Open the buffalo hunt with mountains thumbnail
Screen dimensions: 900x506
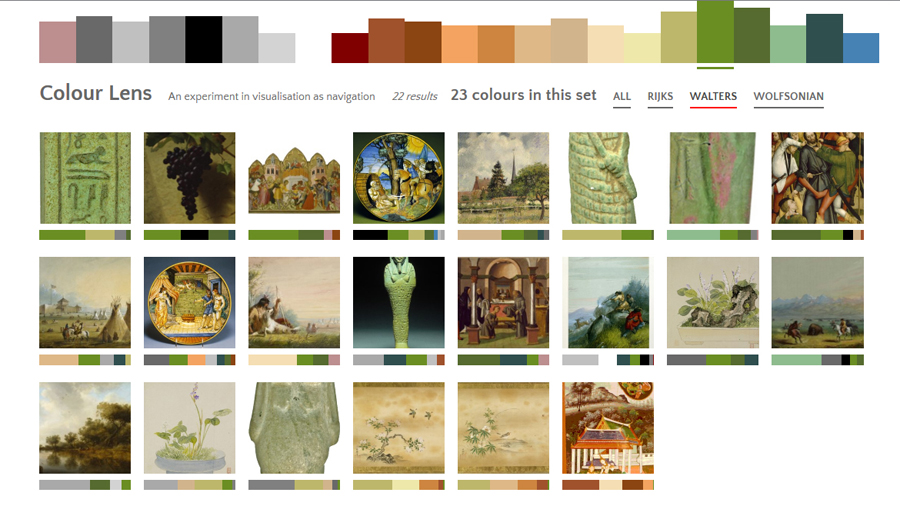click(x=817, y=302)
